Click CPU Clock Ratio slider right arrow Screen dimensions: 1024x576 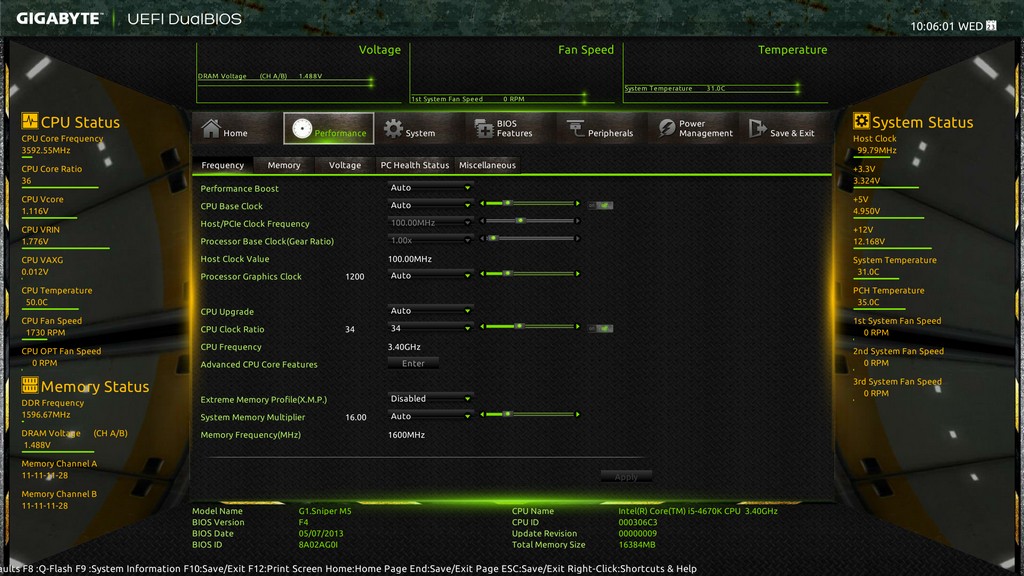[x=577, y=327]
